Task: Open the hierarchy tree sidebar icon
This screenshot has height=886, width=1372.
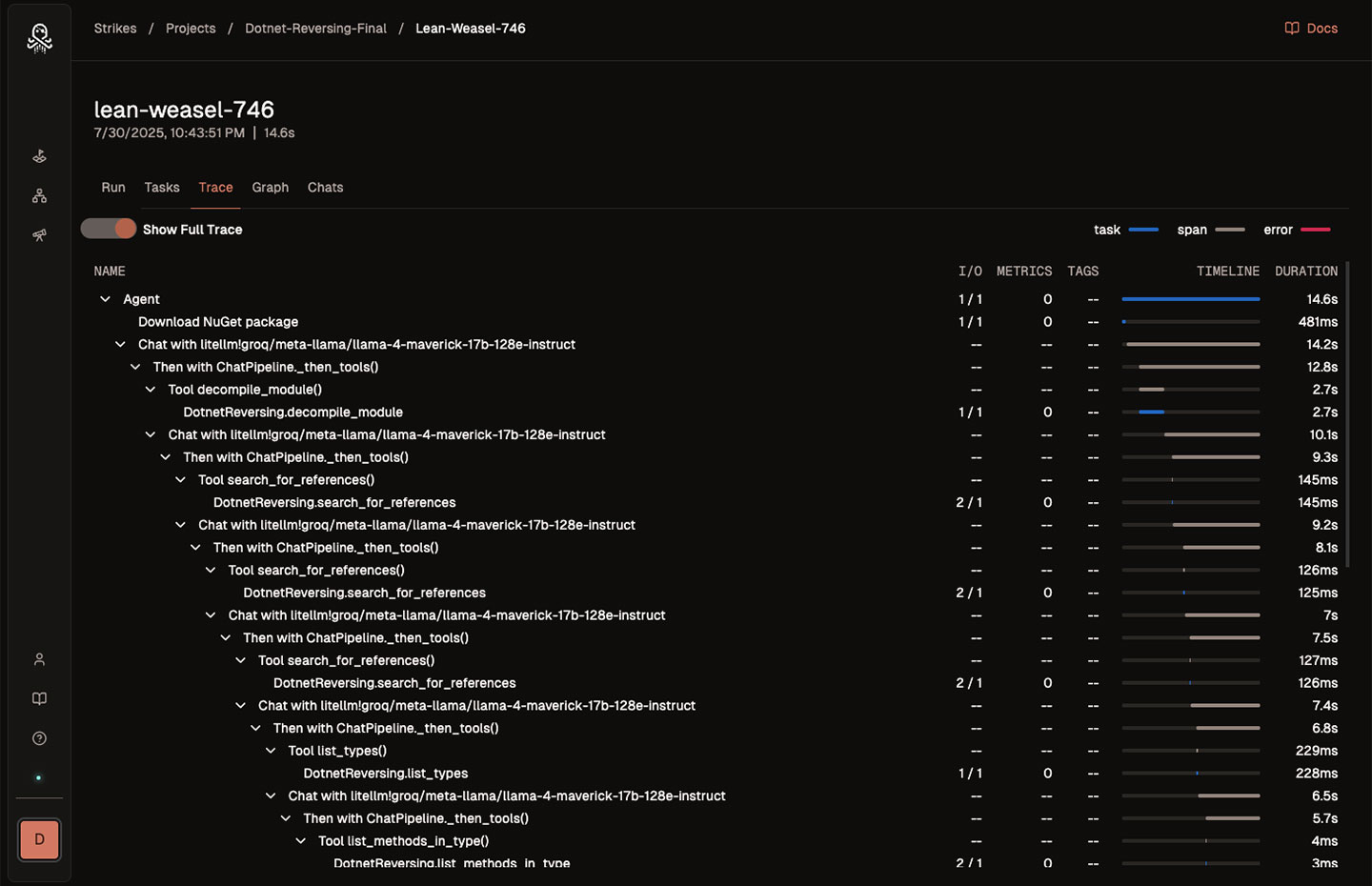Action: pos(39,195)
